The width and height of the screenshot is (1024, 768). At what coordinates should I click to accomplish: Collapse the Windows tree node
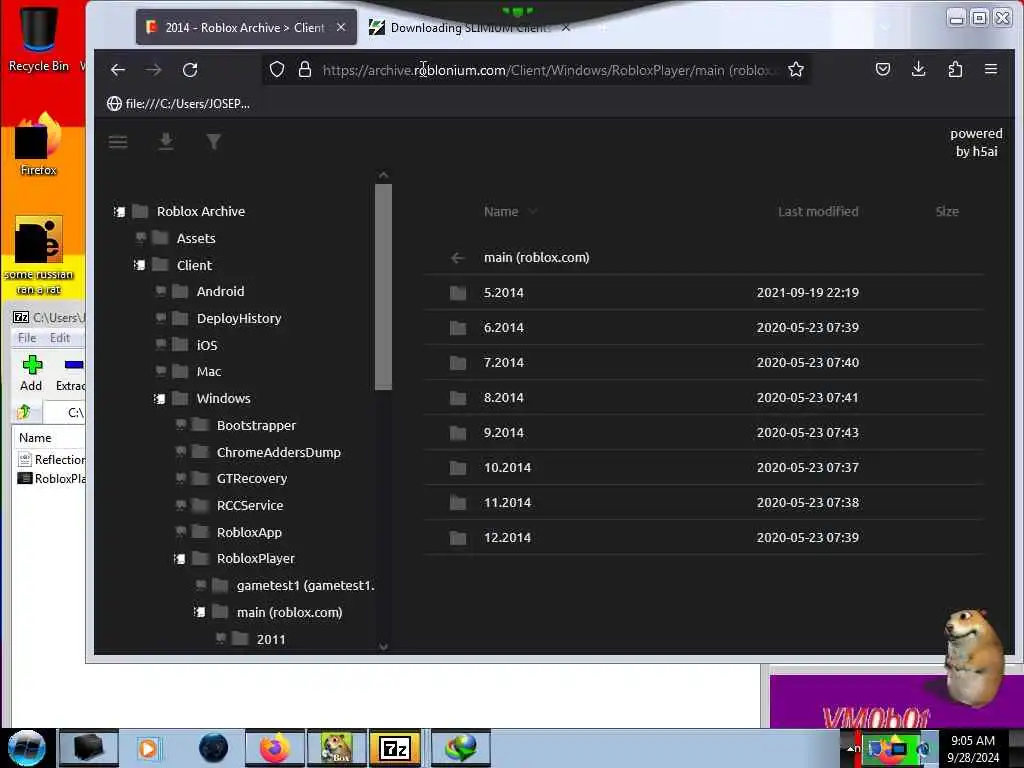tap(160, 398)
